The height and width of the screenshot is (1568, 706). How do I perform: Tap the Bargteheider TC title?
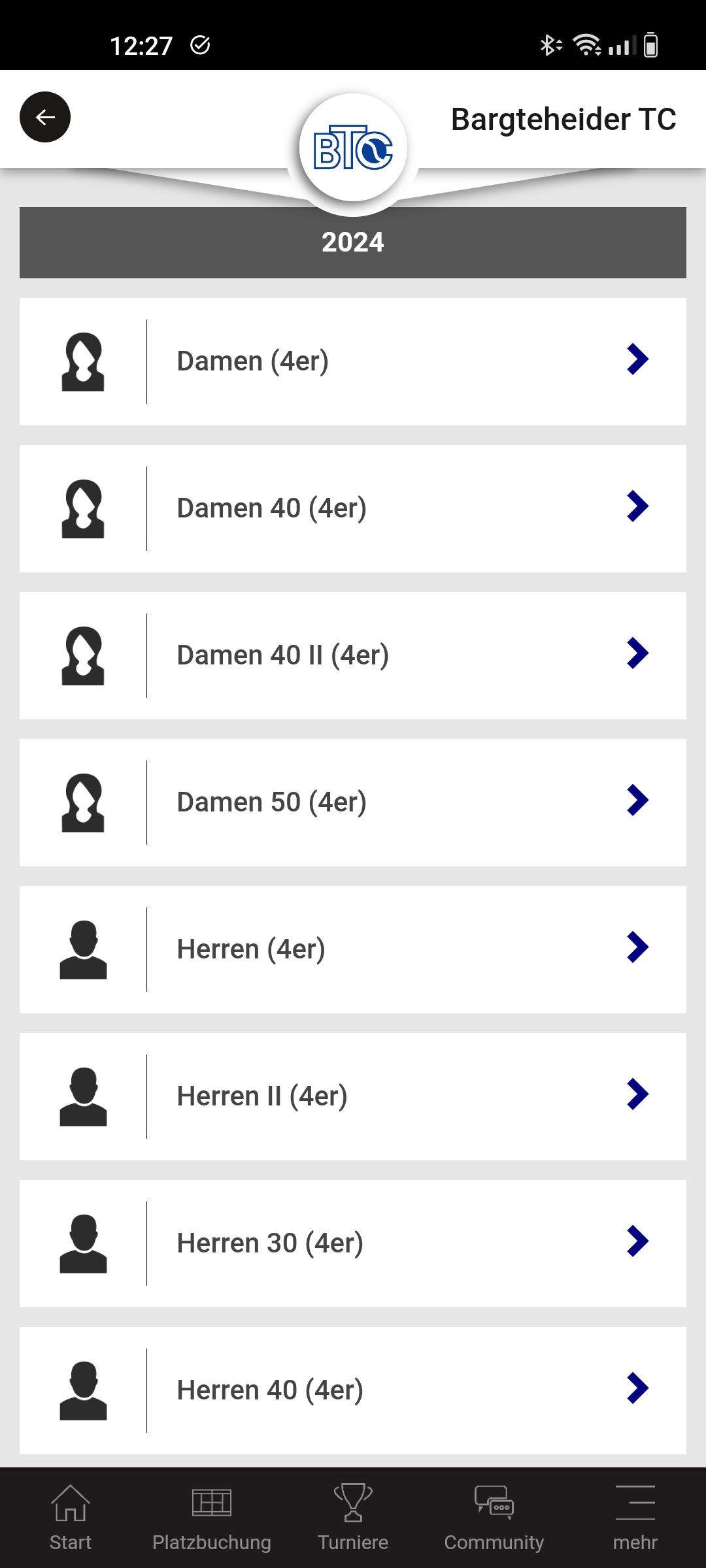click(x=563, y=120)
